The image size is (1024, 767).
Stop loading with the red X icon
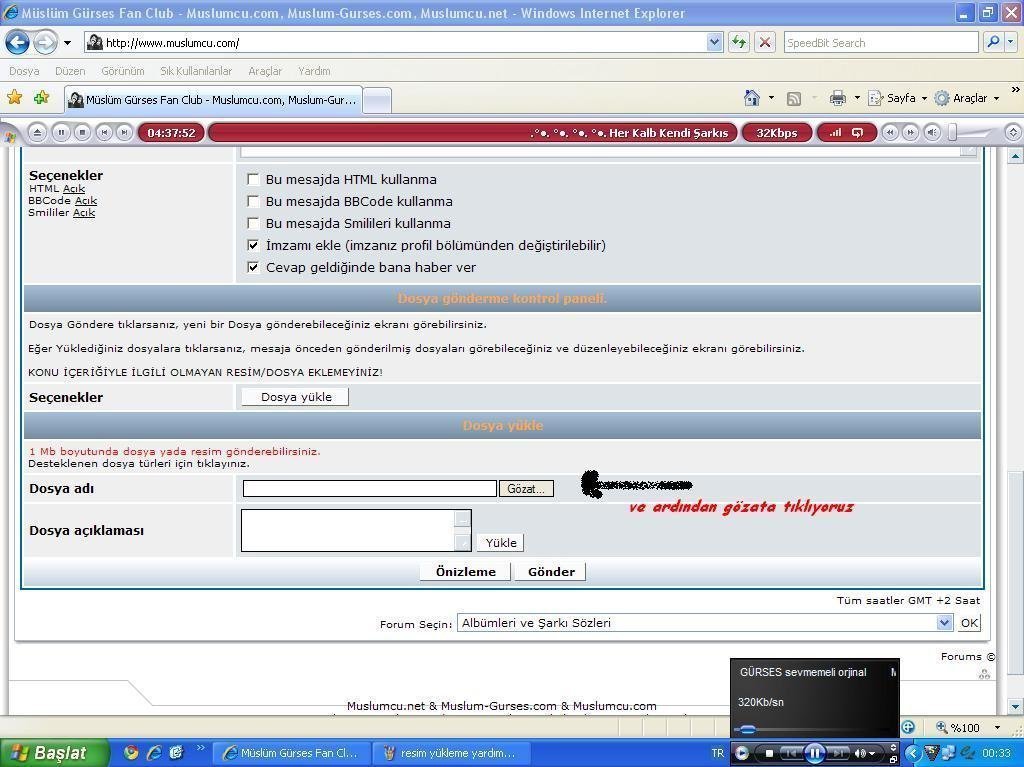(x=765, y=43)
